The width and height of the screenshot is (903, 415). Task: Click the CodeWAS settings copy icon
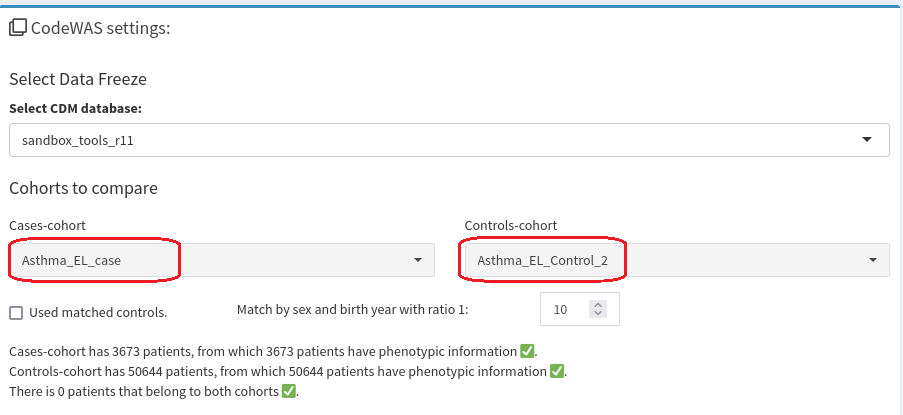tap(18, 28)
